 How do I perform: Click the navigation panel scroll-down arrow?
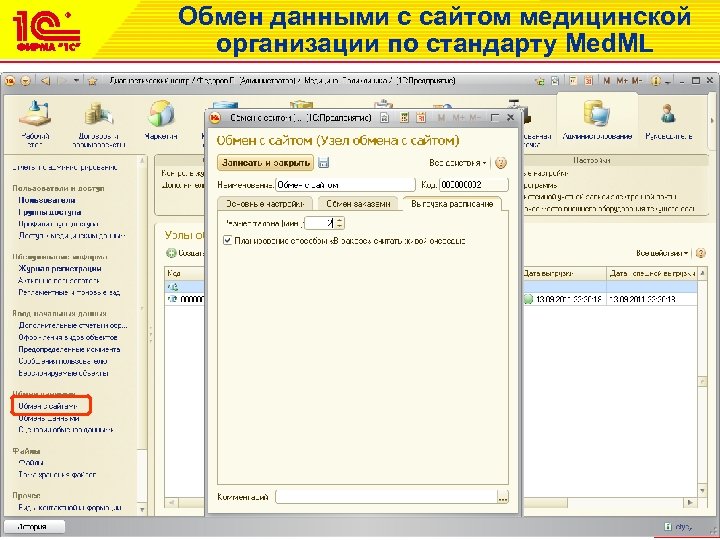(142, 510)
